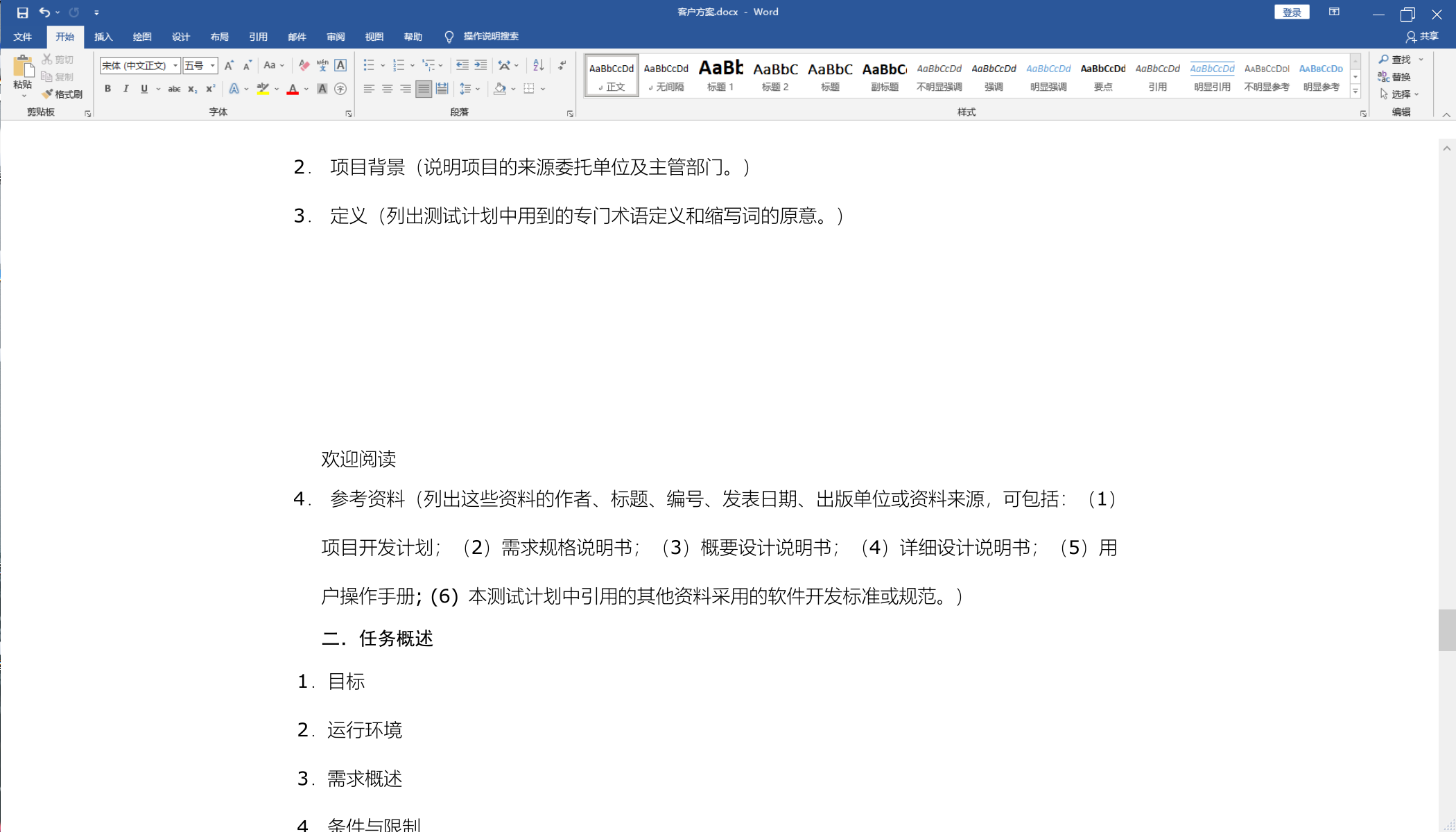Align text to the left

click(x=369, y=89)
